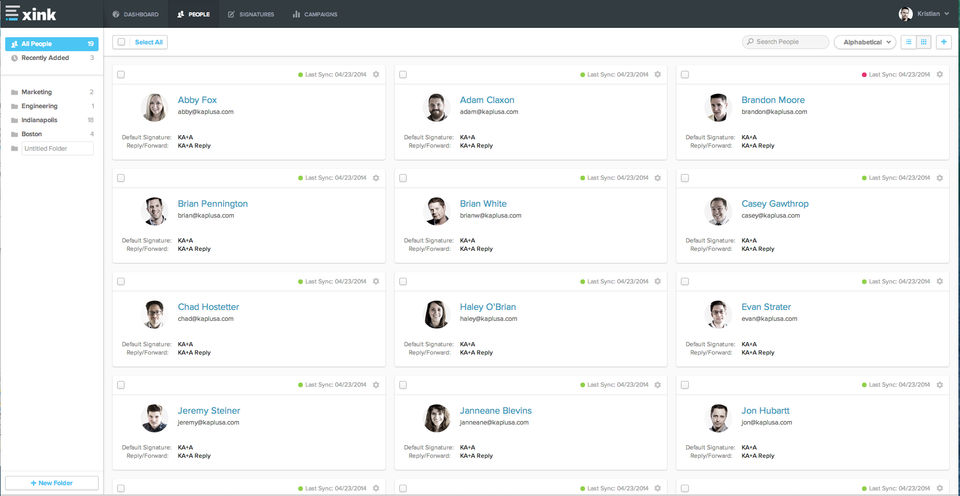Click the Search People field

coord(786,42)
